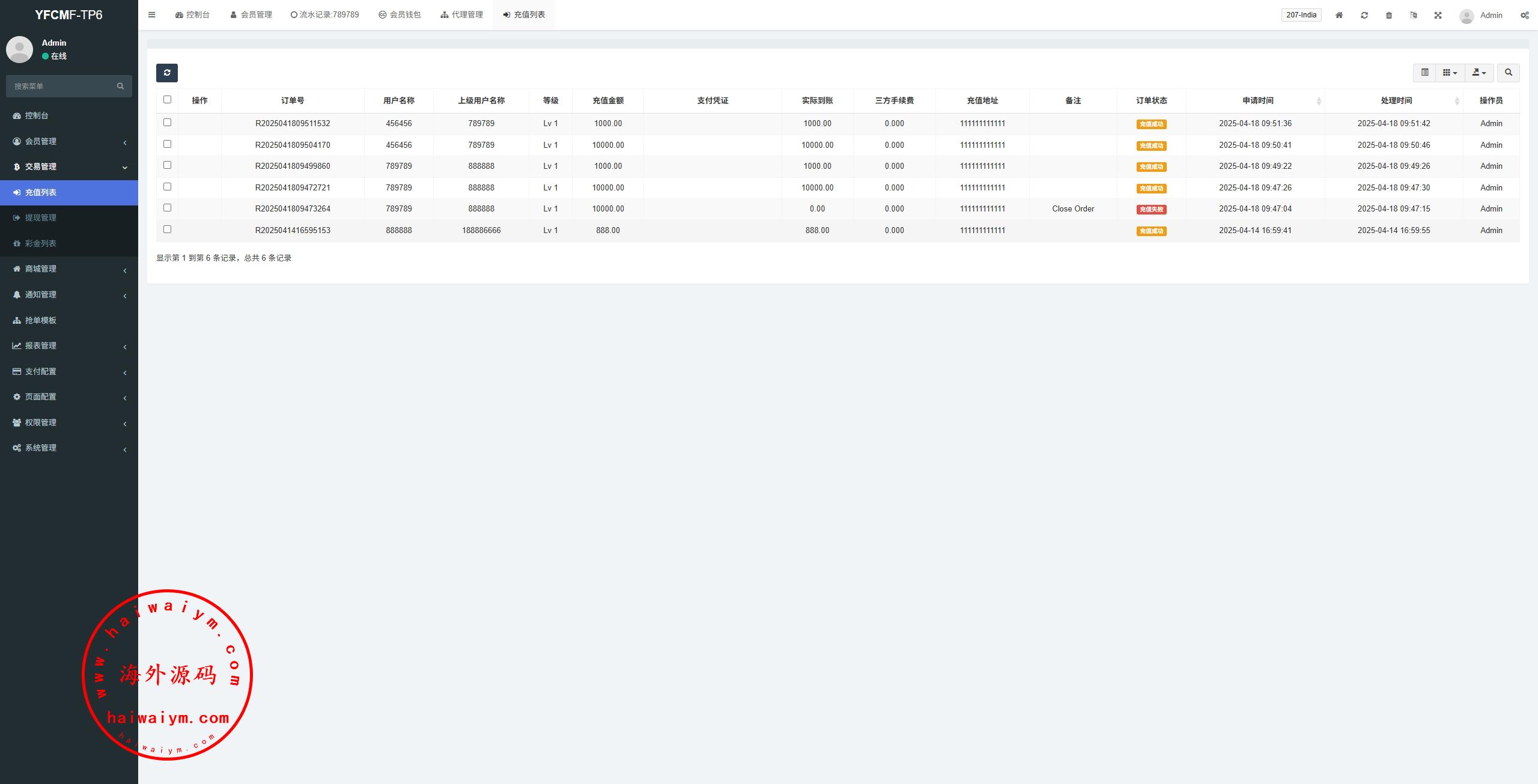Toggle card view list icon
Viewport: 1538px width, 784px height.
(x=1424, y=73)
